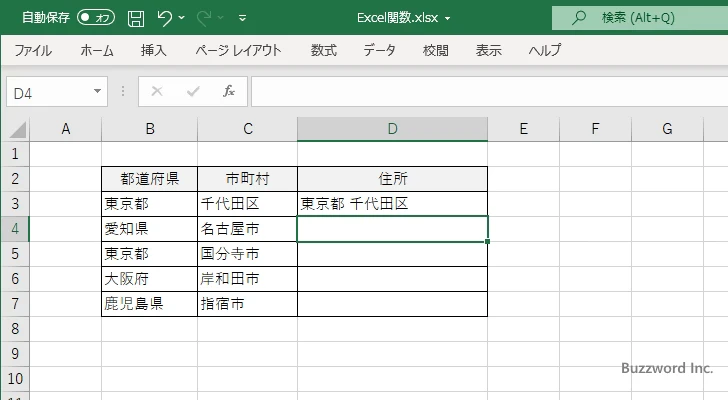Open the ヘルプ tab

point(545,50)
